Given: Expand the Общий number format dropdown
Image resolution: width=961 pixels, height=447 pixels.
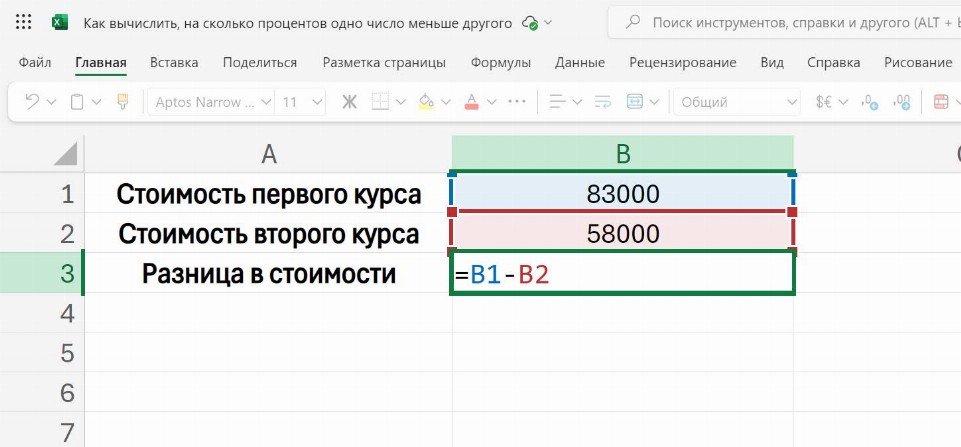Looking at the screenshot, I should click(792, 102).
